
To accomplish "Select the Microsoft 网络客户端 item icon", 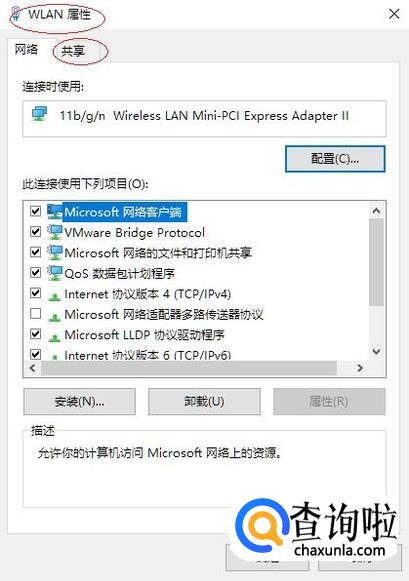I will pyautogui.click(x=55, y=212).
